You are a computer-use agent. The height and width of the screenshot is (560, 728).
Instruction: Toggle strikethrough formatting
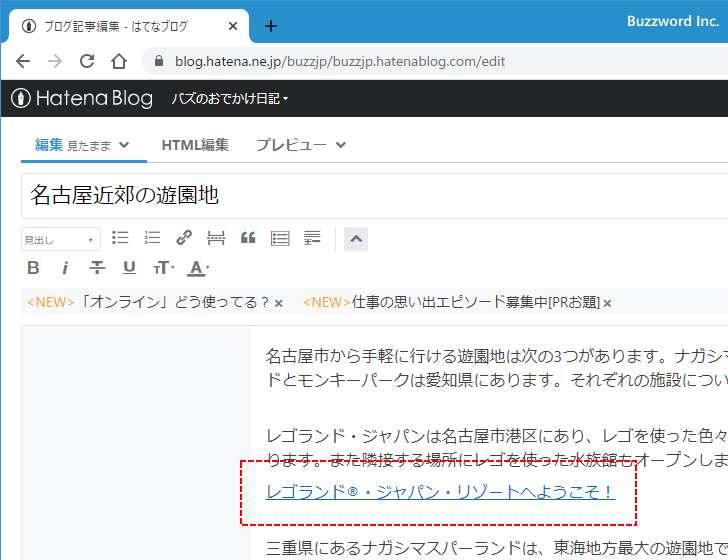coord(97,268)
